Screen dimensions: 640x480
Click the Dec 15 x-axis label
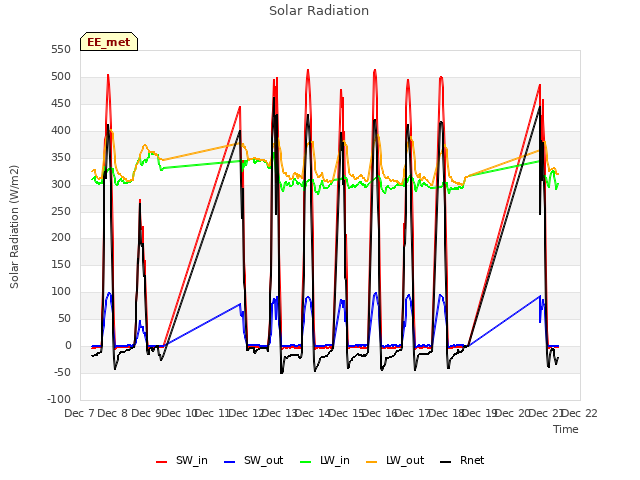pyautogui.click(x=346, y=413)
